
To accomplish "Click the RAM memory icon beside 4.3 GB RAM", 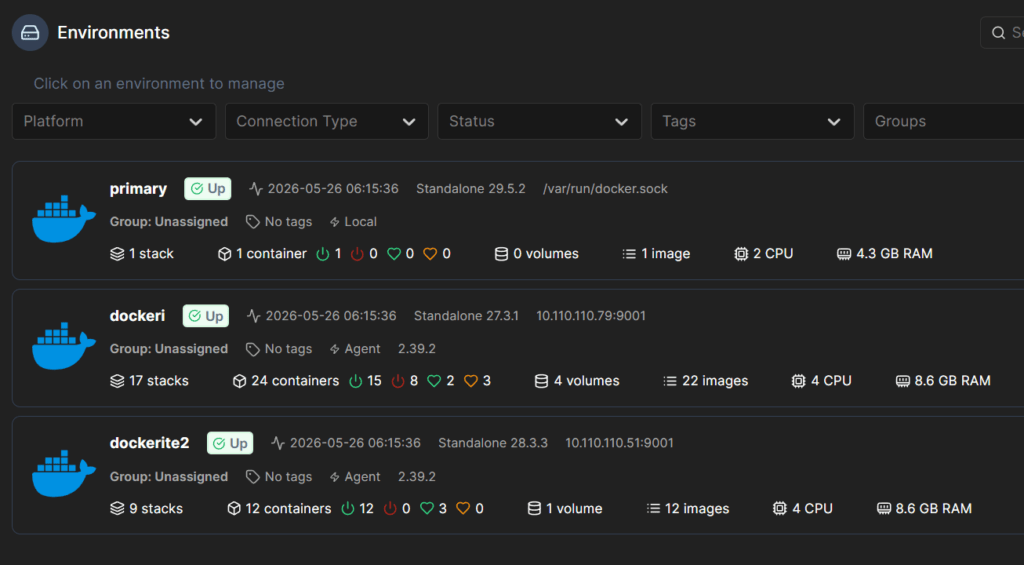I will [x=844, y=254].
